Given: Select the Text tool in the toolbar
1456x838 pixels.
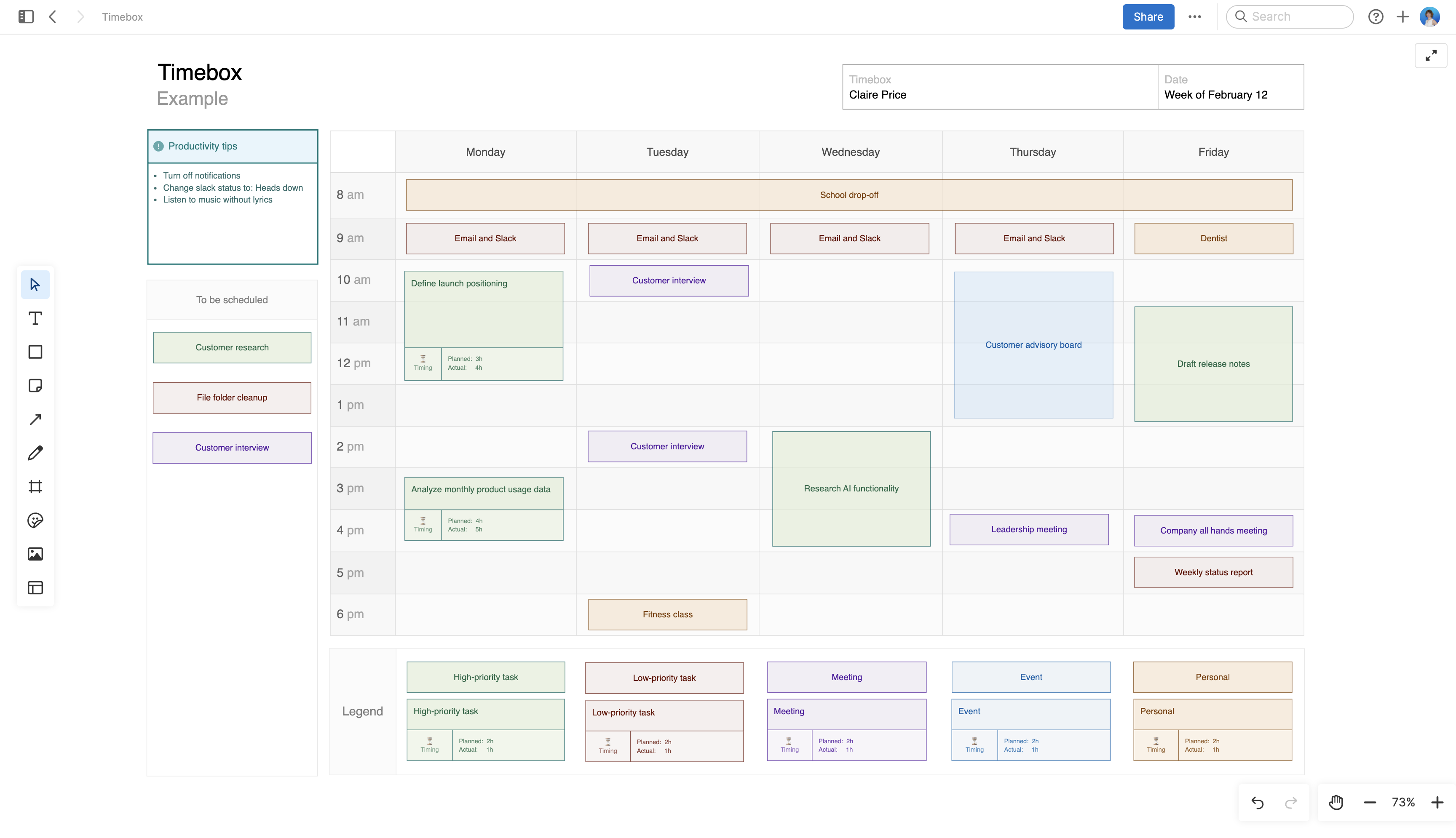Looking at the screenshot, I should (x=35, y=318).
